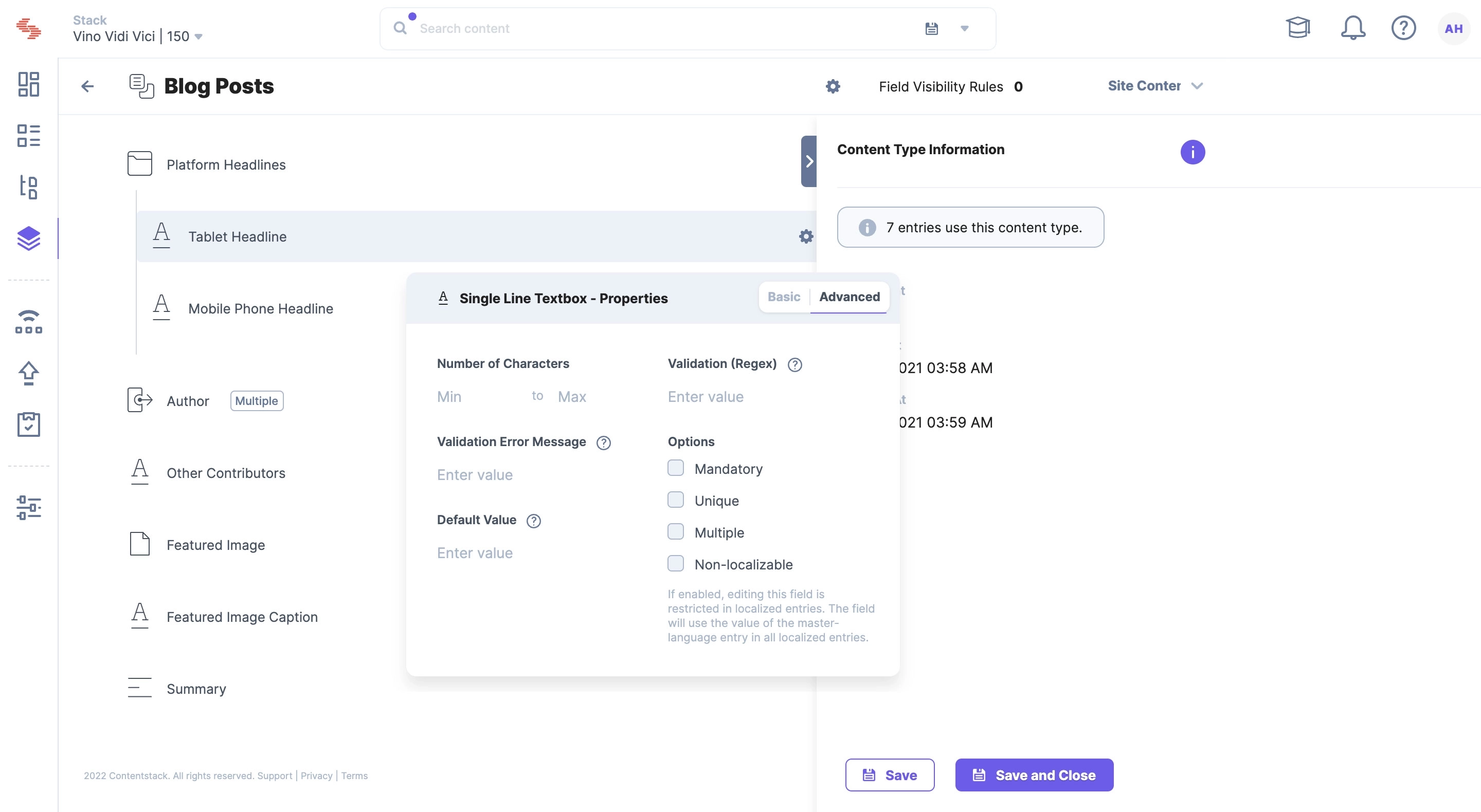
Task: Click the Min characters field
Action: point(477,397)
